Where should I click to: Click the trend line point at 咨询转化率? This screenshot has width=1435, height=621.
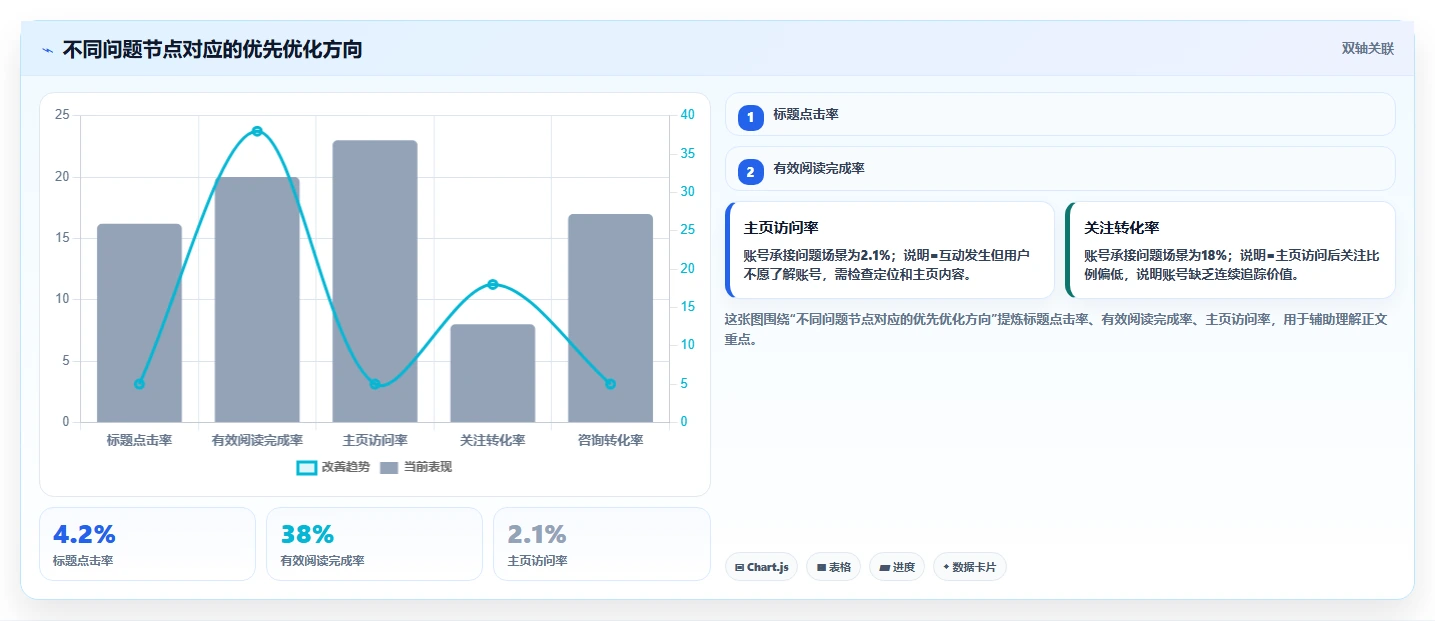tap(610, 384)
